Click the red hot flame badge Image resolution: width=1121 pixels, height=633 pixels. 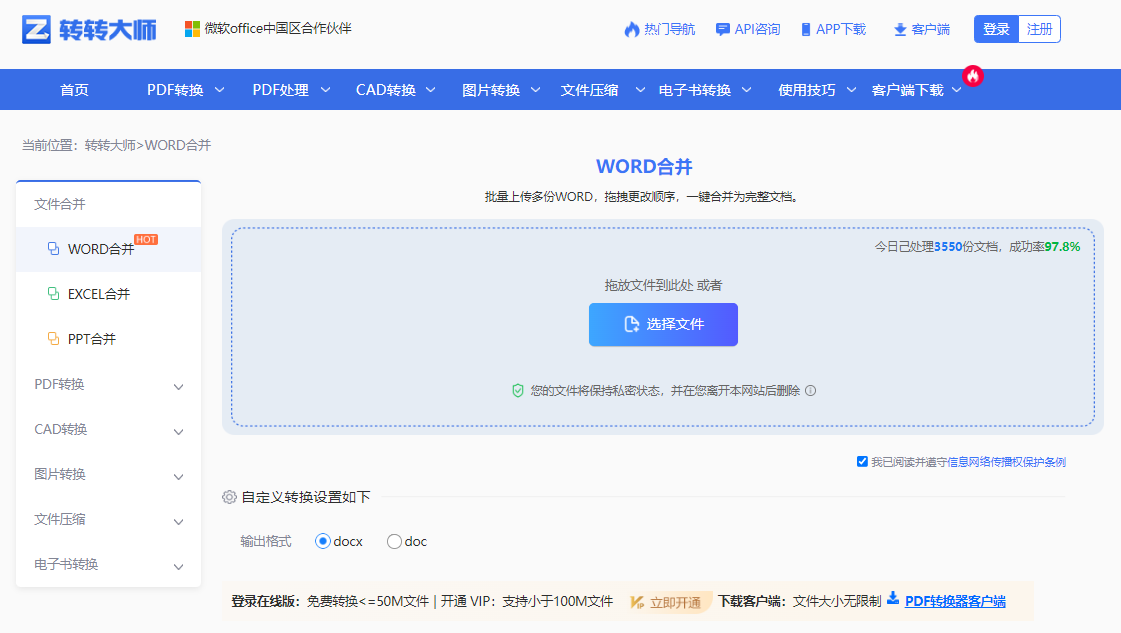coord(972,76)
